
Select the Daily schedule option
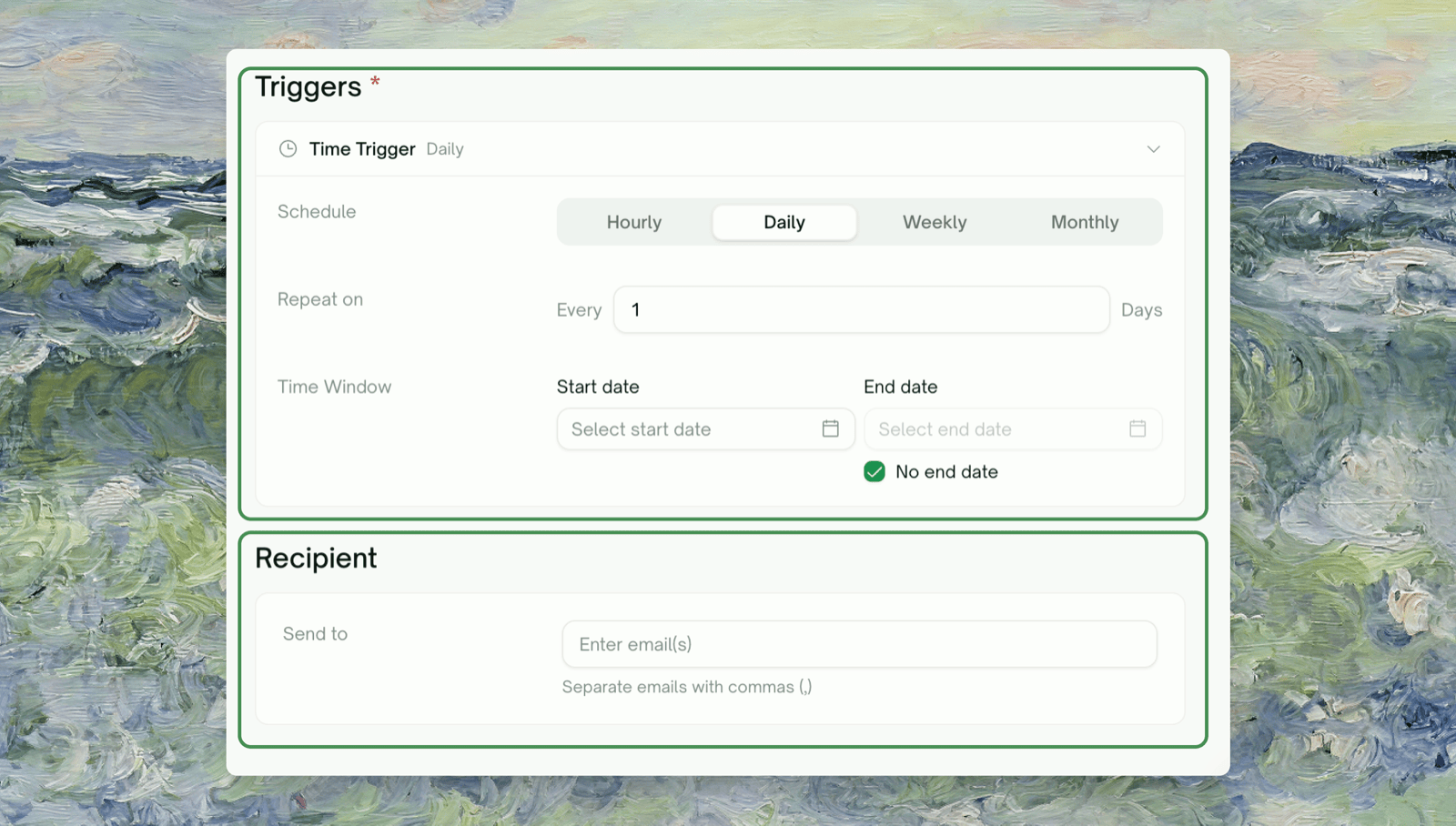(x=784, y=222)
